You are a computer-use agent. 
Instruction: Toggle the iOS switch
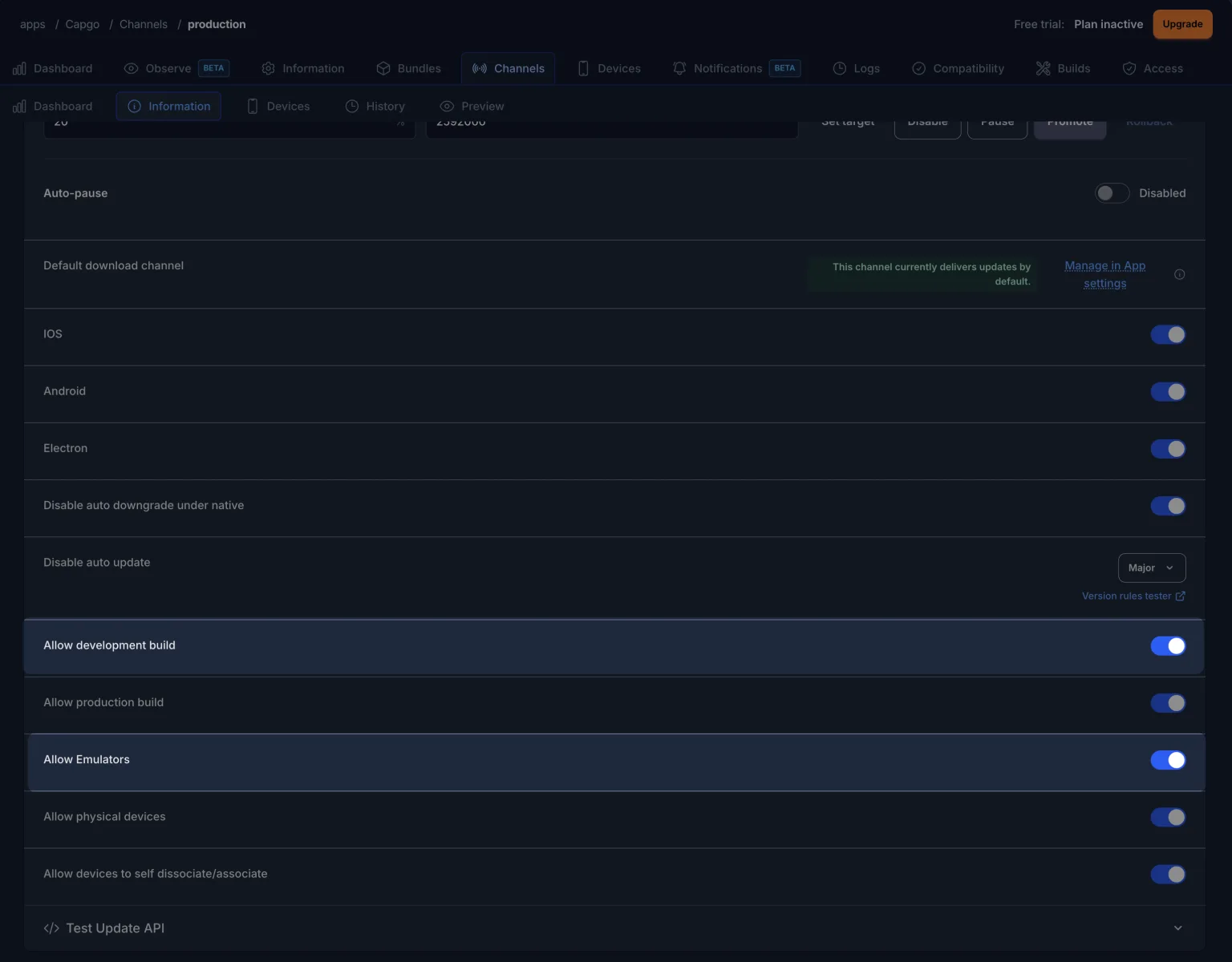coord(1168,334)
